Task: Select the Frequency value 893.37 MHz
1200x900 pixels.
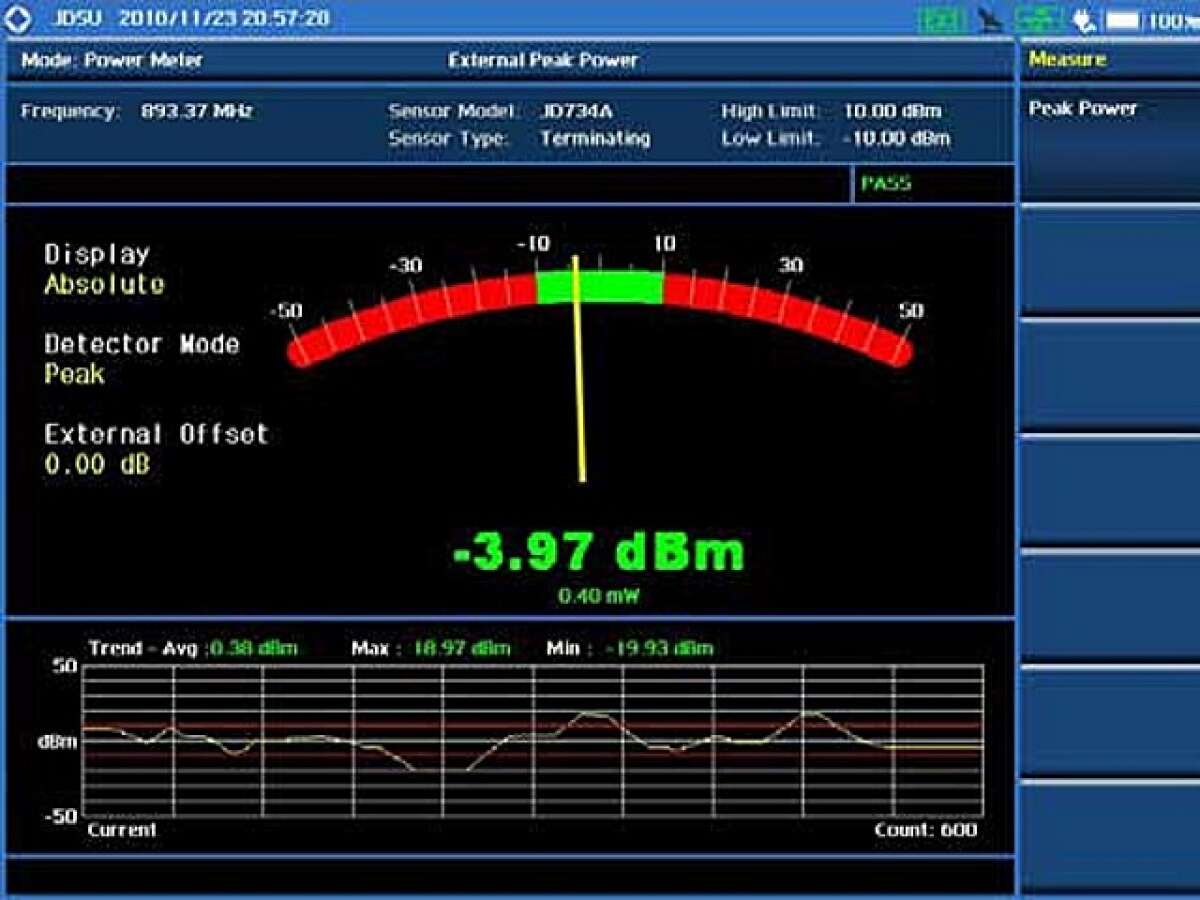Action: 197,111
